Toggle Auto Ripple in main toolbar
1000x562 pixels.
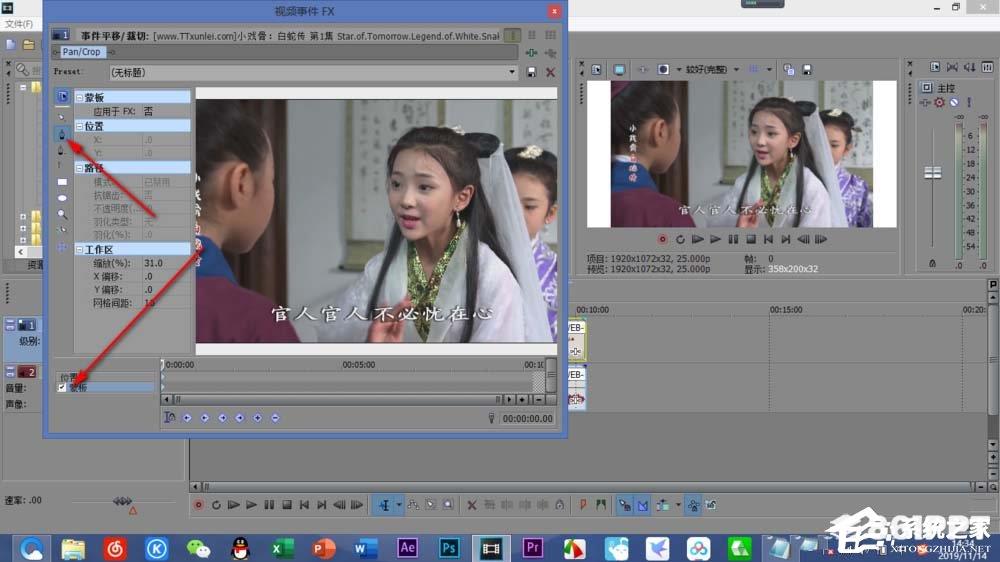tap(663, 505)
